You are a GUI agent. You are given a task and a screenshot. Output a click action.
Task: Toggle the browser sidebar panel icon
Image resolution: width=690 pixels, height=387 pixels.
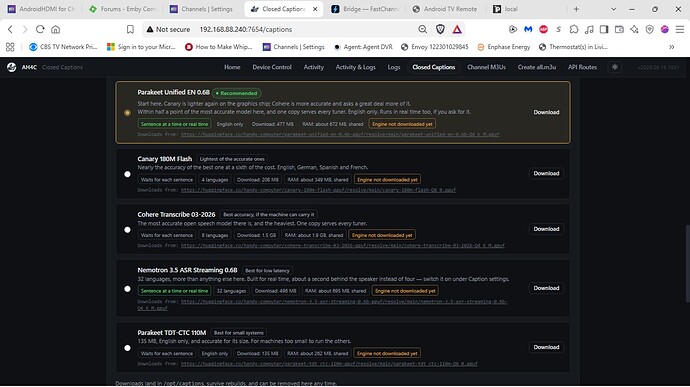tap(604, 29)
